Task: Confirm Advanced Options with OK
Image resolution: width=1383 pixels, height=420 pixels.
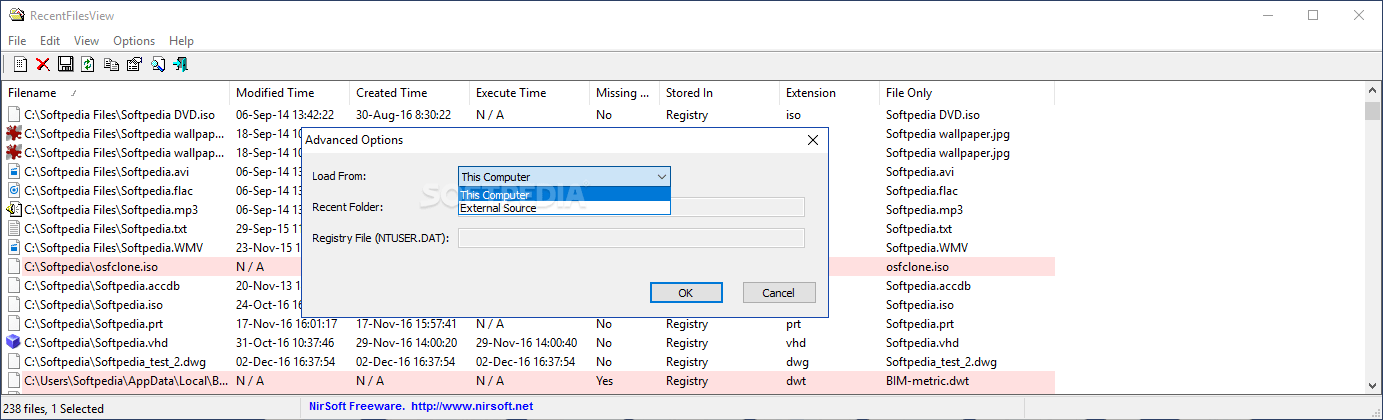Action: point(686,293)
